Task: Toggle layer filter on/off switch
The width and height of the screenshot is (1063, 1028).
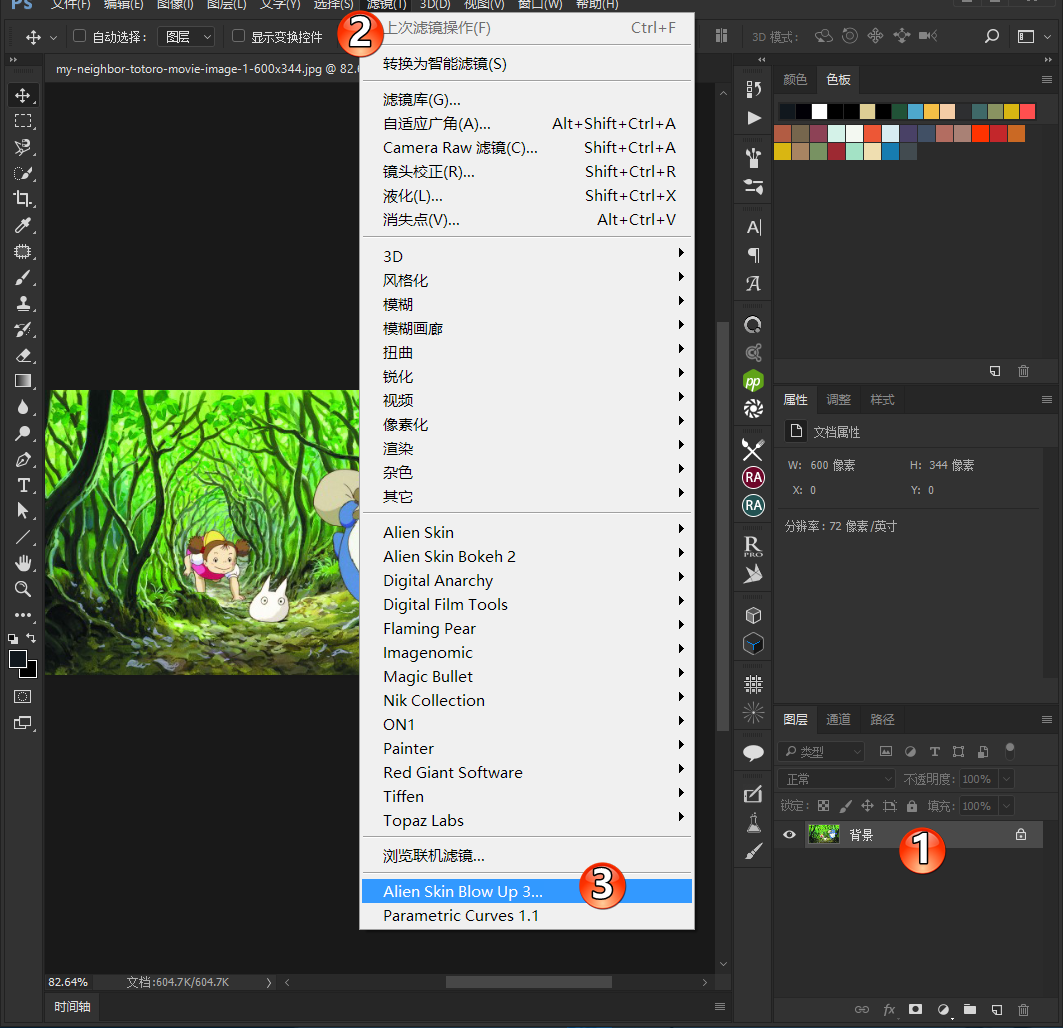Action: [x=1009, y=751]
